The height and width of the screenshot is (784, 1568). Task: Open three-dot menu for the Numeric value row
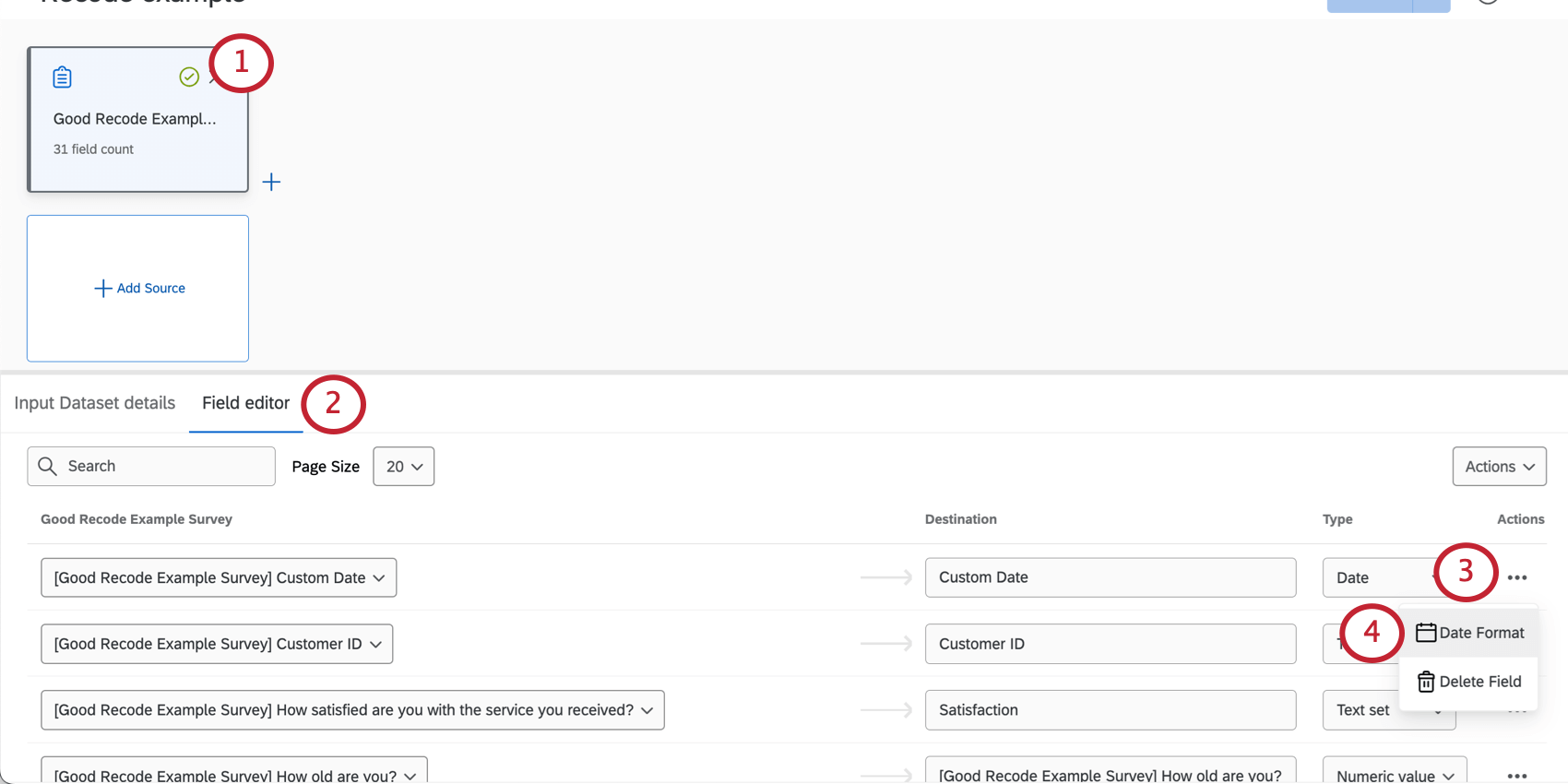[1517, 776]
